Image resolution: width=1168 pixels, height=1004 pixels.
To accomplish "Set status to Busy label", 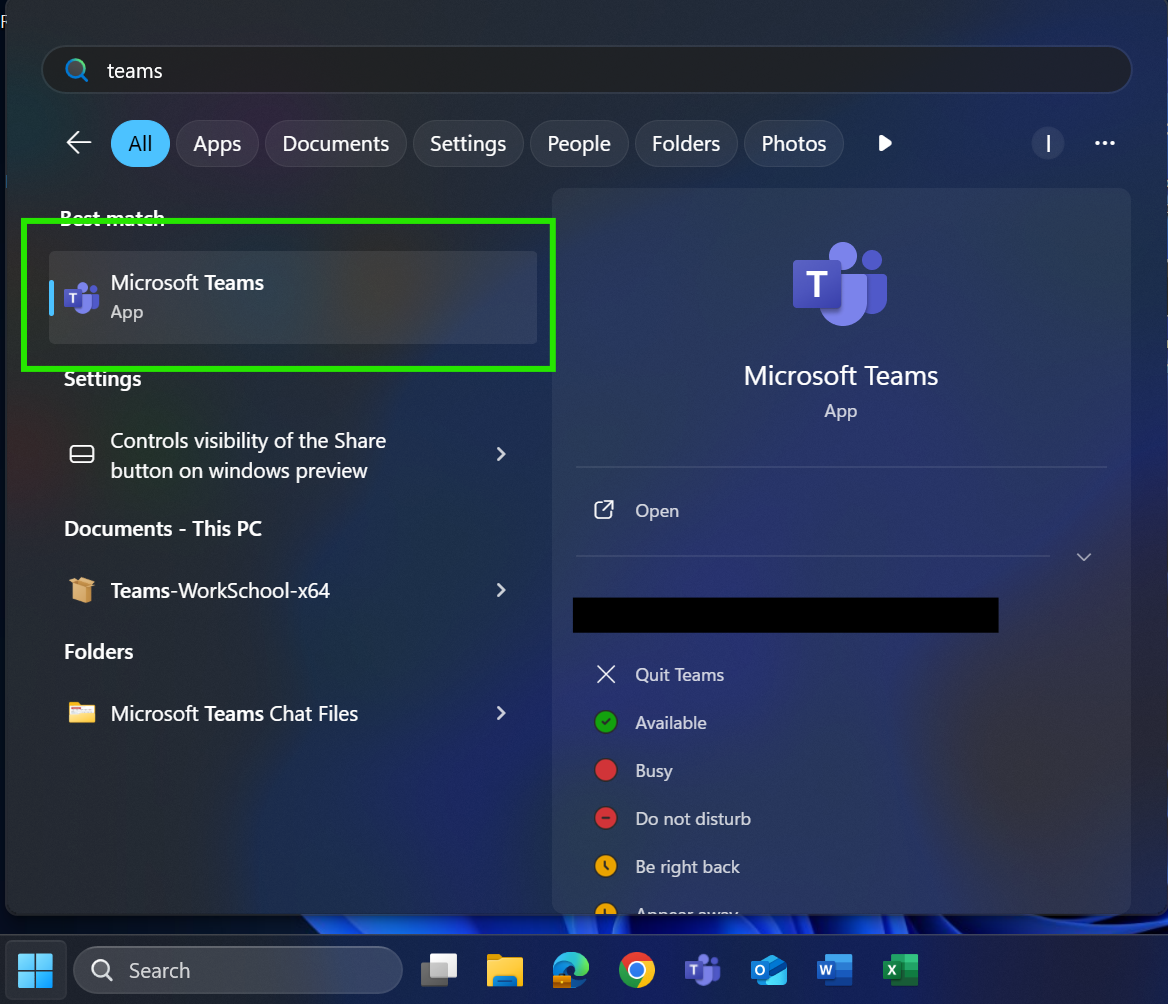I will point(653,770).
